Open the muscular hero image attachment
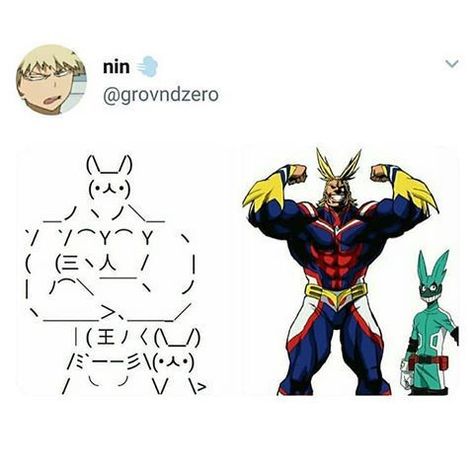Screen dimensions: 474x474 click(x=351, y=270)
